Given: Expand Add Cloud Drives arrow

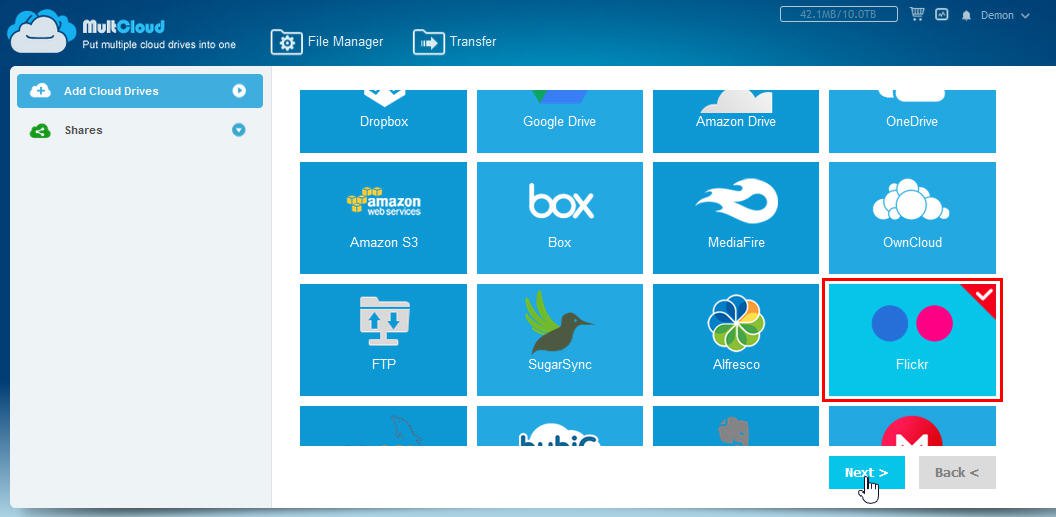Looking at the screenshot, I should pos(239,91).
